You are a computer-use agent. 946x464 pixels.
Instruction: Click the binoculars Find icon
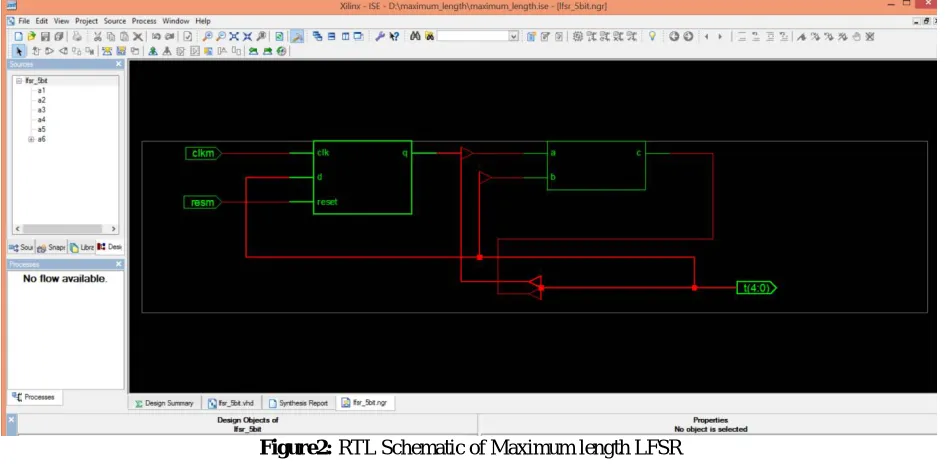pyautogui.click(x=415, y=36)
